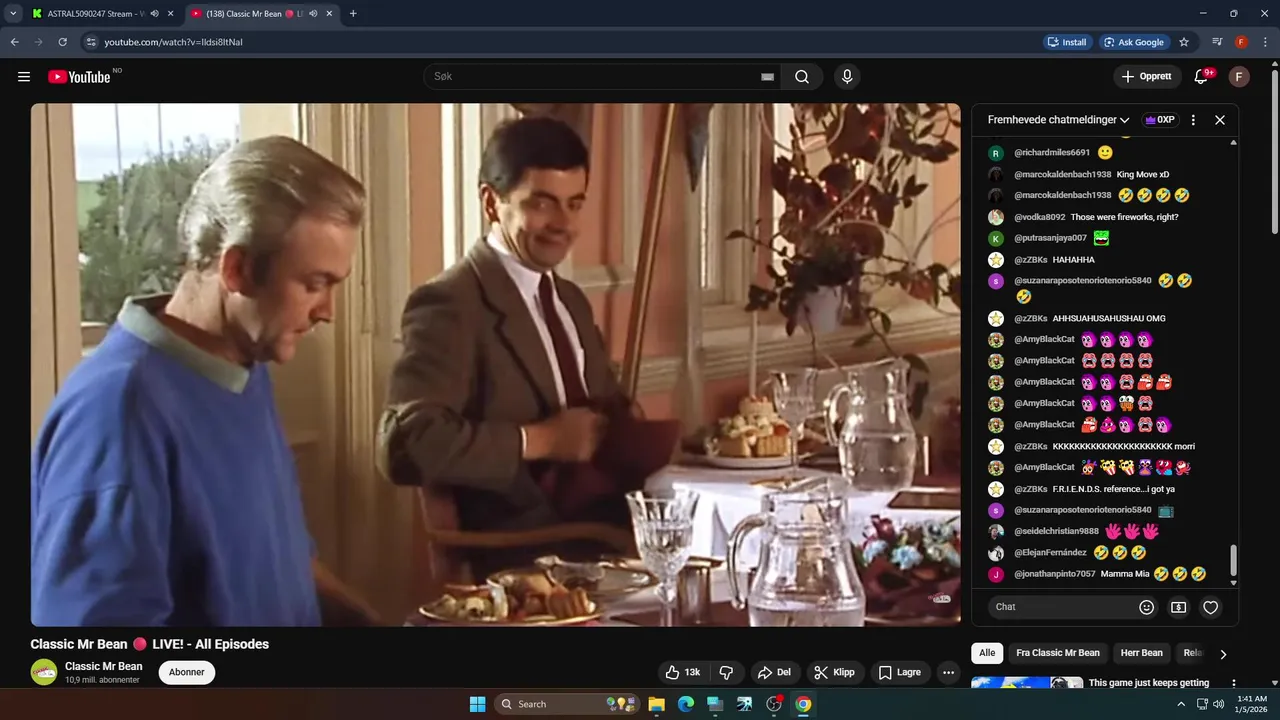Viewport: 1280px width, 720px height.
Task: Open the Classic Mr Bean channel avatar
Action: pyautogui.click(x=44, y=672)
